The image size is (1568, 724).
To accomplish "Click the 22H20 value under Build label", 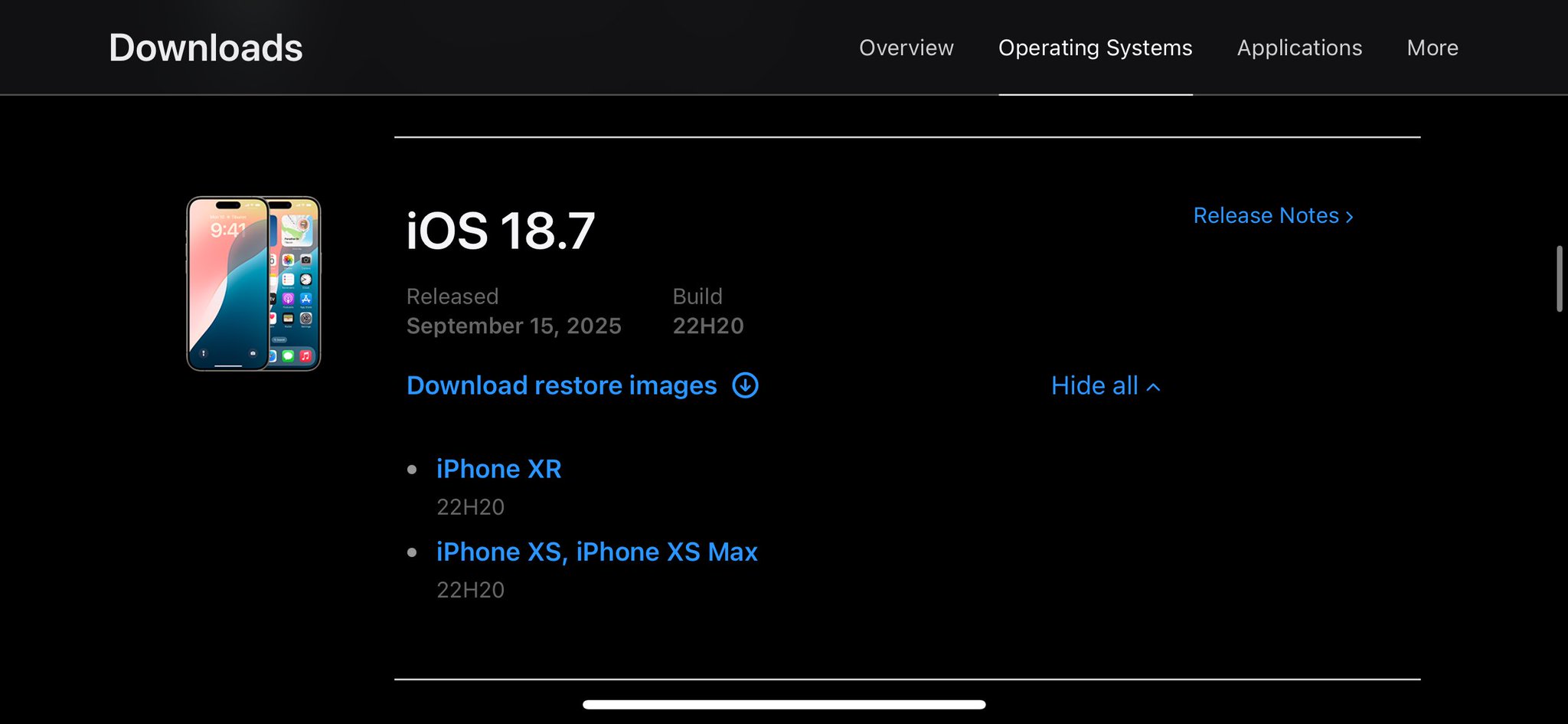I will [x=707, y=326].
